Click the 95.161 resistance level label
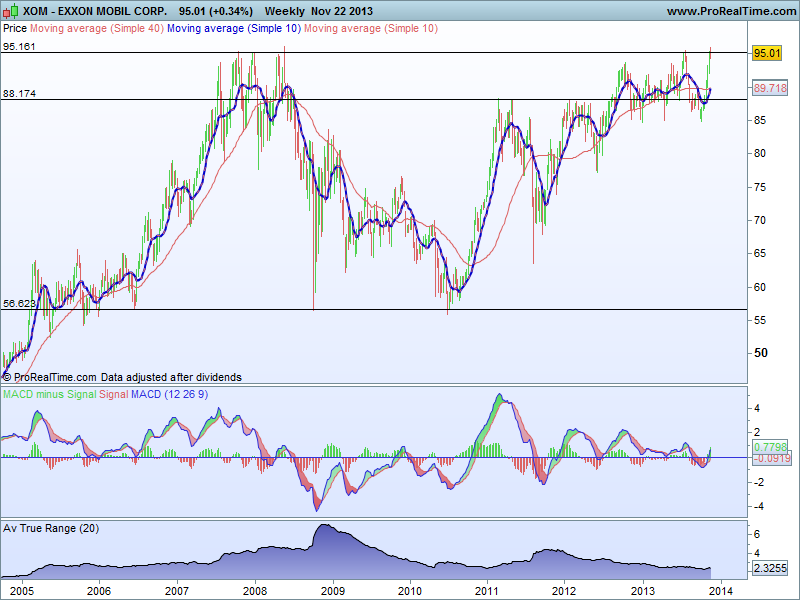This screenshot has height=600, width=800. 19,46
